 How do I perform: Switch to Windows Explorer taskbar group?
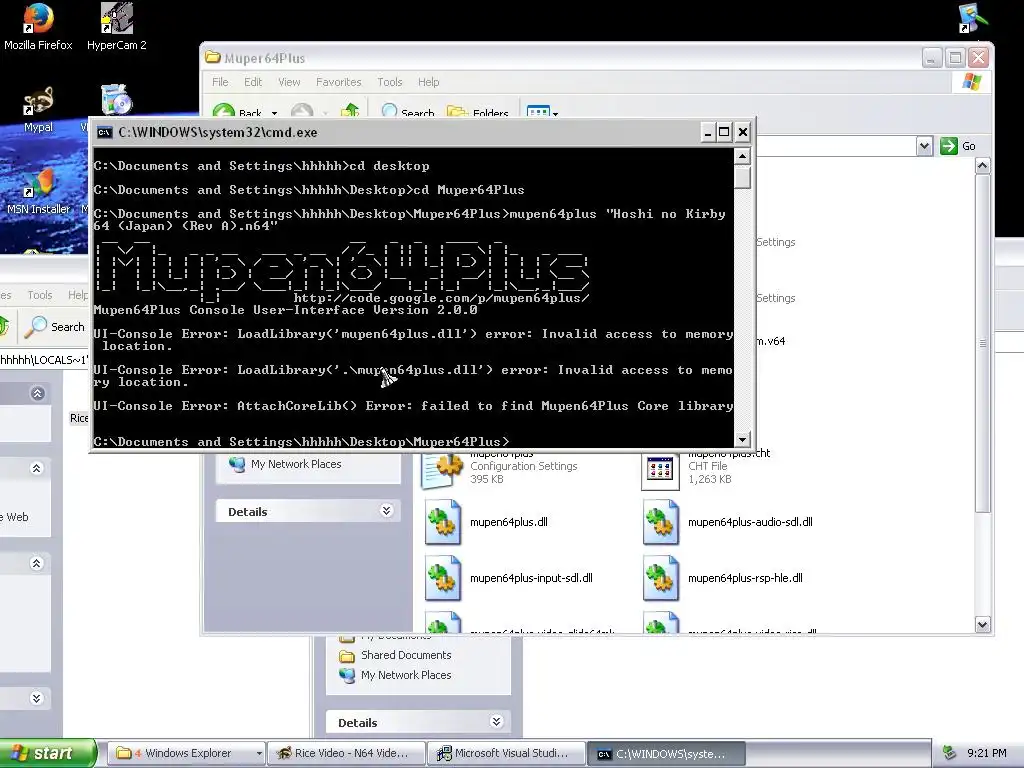tap(186, 753)
